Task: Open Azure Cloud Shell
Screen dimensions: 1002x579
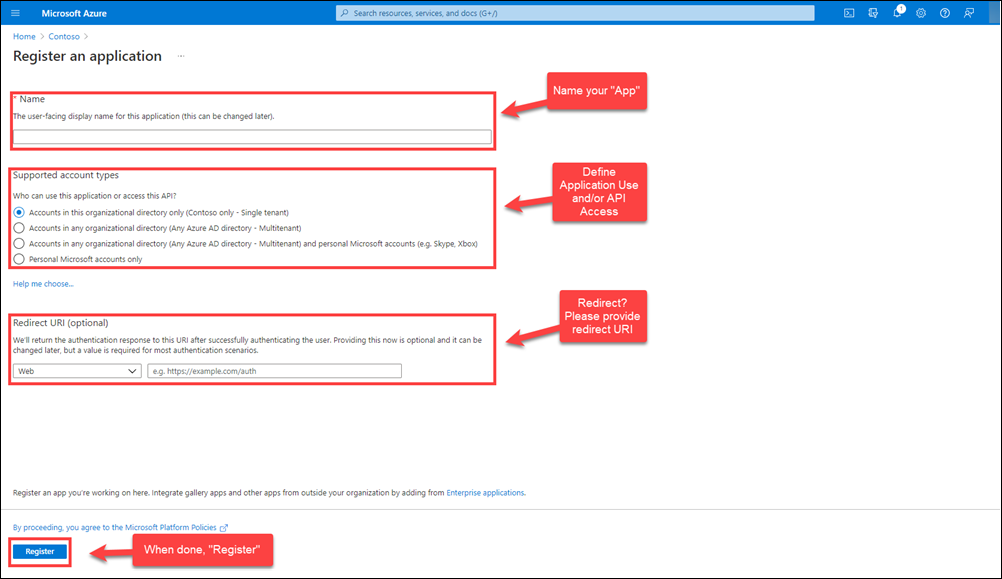Action: click(x=849, y=12)
